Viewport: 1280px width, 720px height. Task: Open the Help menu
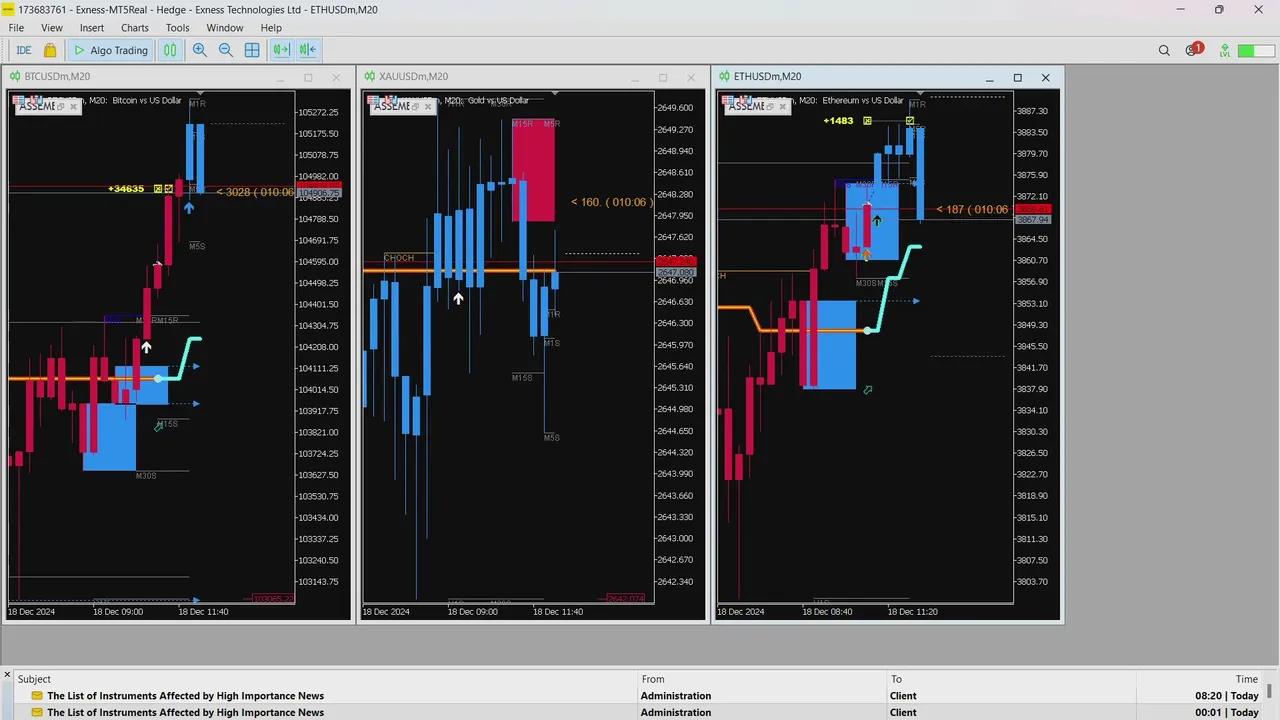point(271,28)
